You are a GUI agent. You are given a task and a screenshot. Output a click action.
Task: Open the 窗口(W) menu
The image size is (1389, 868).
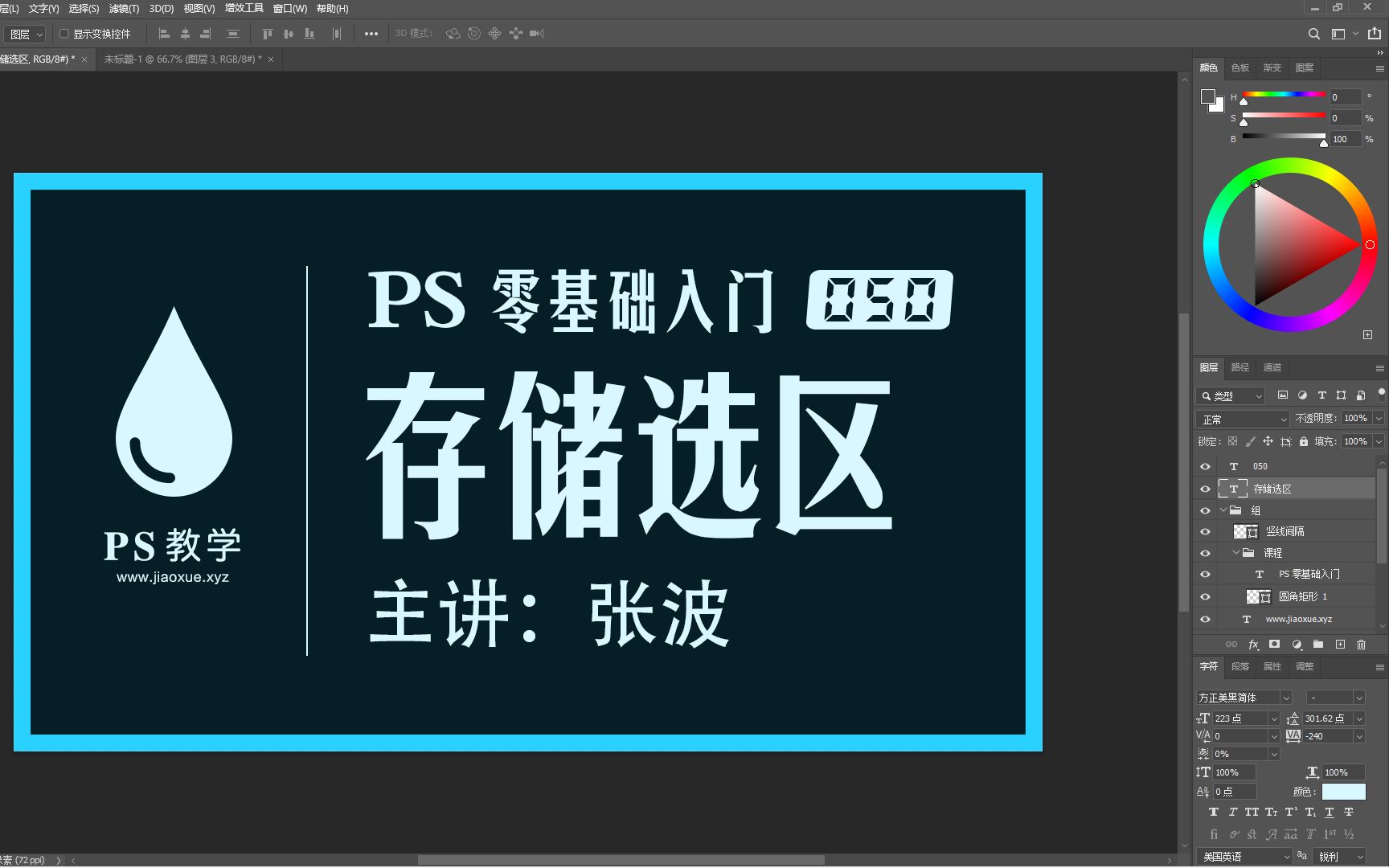[x=290, y=8]
